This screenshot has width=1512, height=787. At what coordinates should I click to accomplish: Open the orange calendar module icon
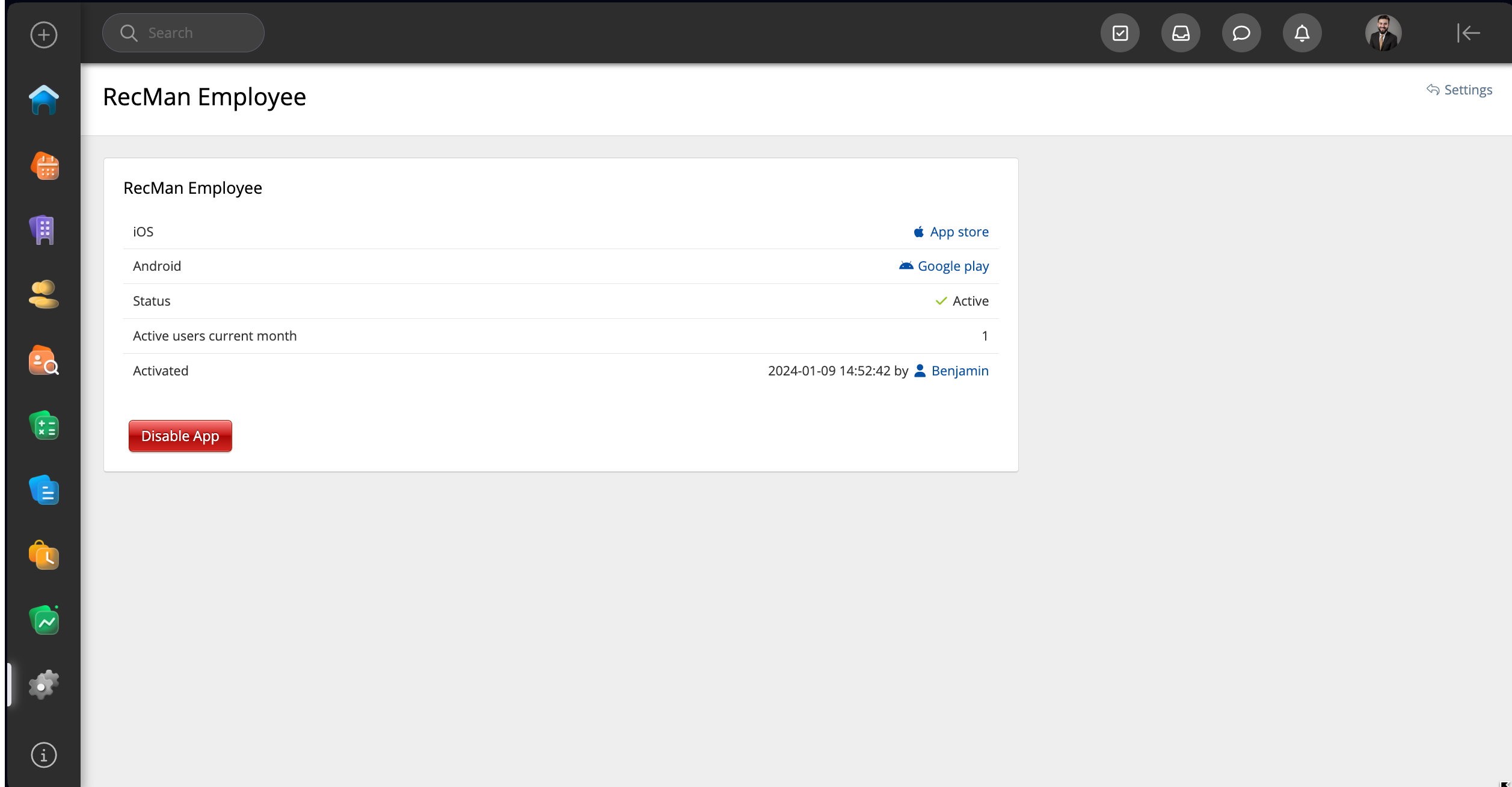45,165
